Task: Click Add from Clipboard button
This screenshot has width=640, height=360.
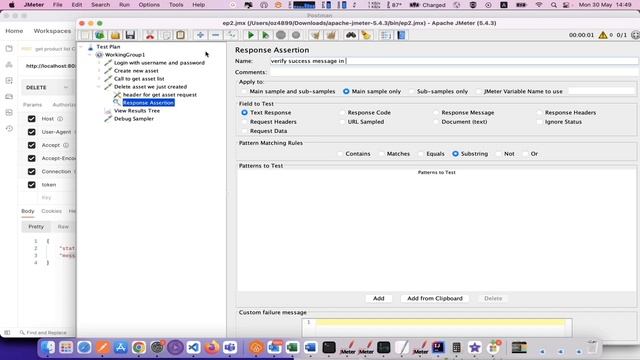Action: click(435, 298)
